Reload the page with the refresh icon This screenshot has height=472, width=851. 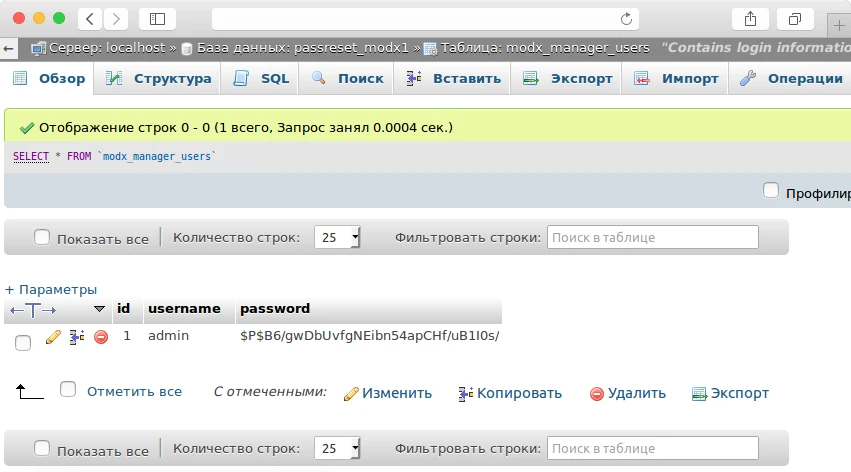(626, 19)
